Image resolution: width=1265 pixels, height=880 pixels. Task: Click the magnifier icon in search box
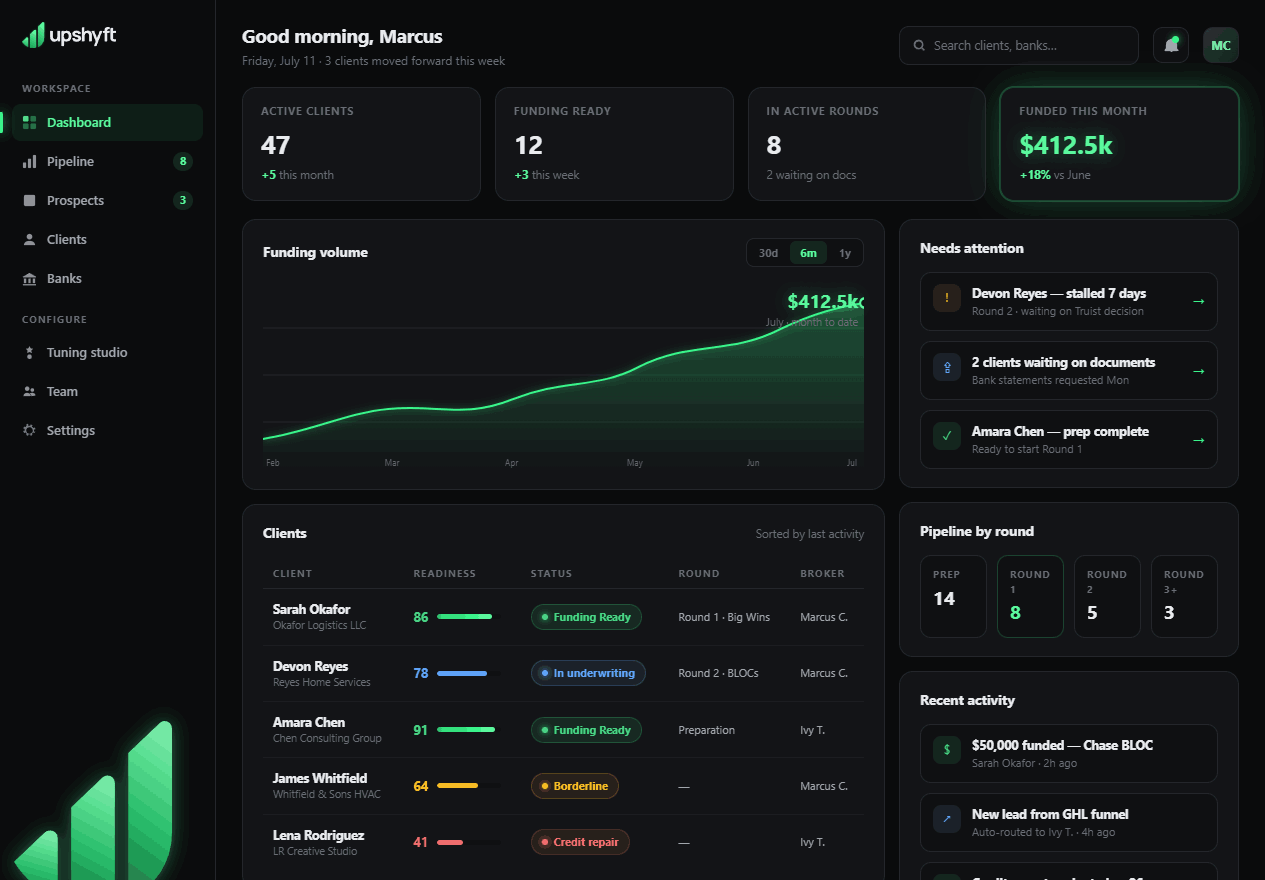[x=919, y=45]
